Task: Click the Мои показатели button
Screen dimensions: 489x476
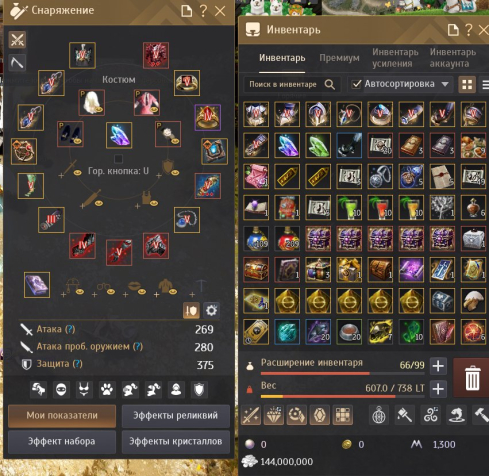Action: point(62,416)
